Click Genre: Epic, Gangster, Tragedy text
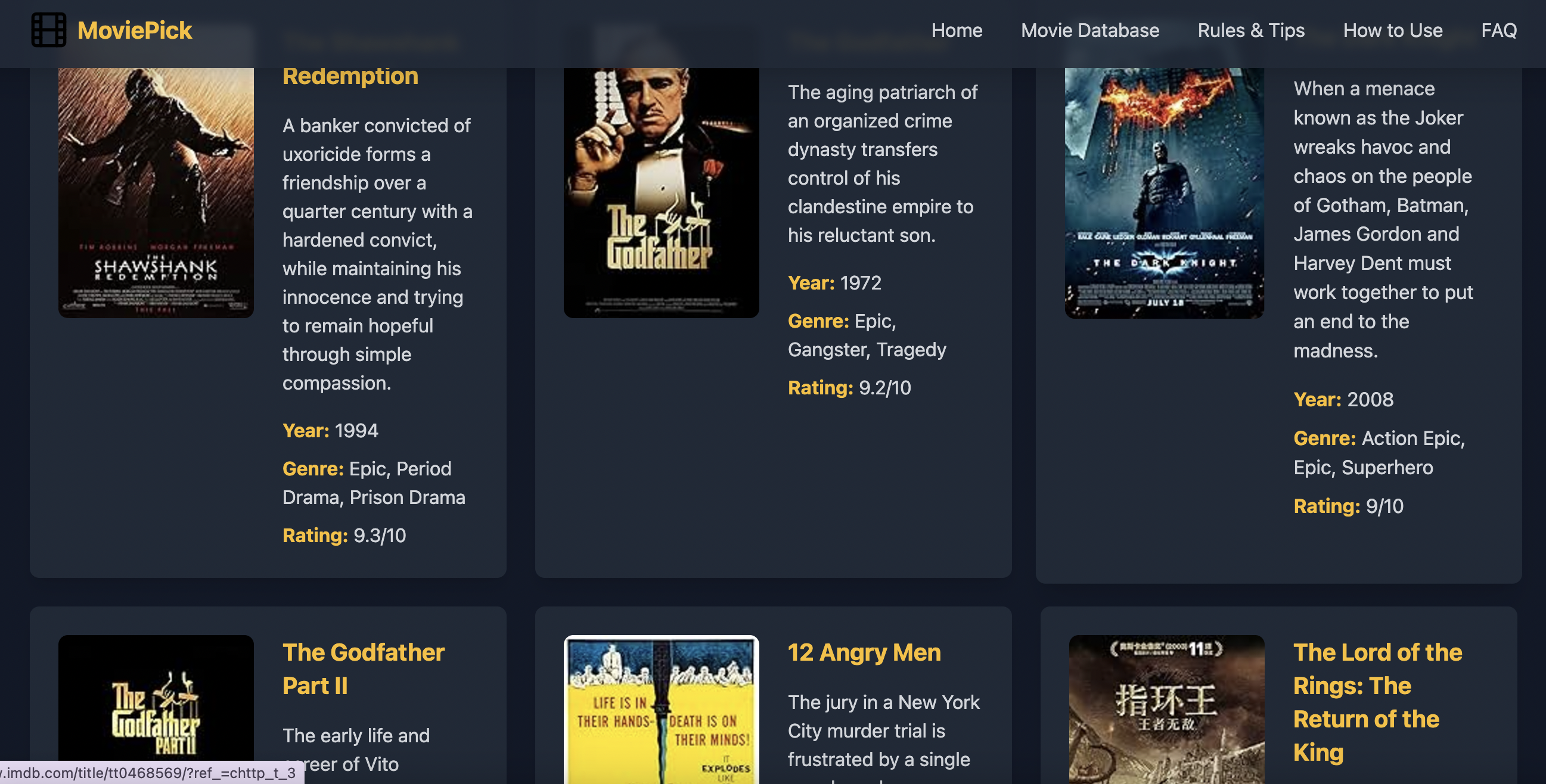 (x=867, y=335)
